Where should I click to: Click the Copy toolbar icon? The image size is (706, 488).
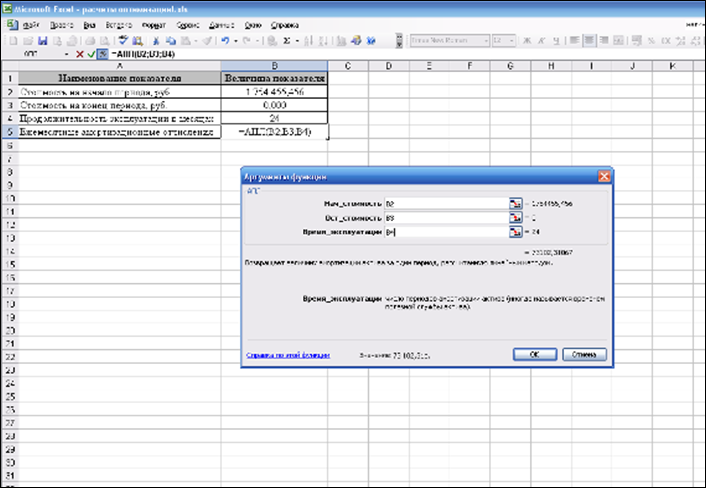coord(171,41)
